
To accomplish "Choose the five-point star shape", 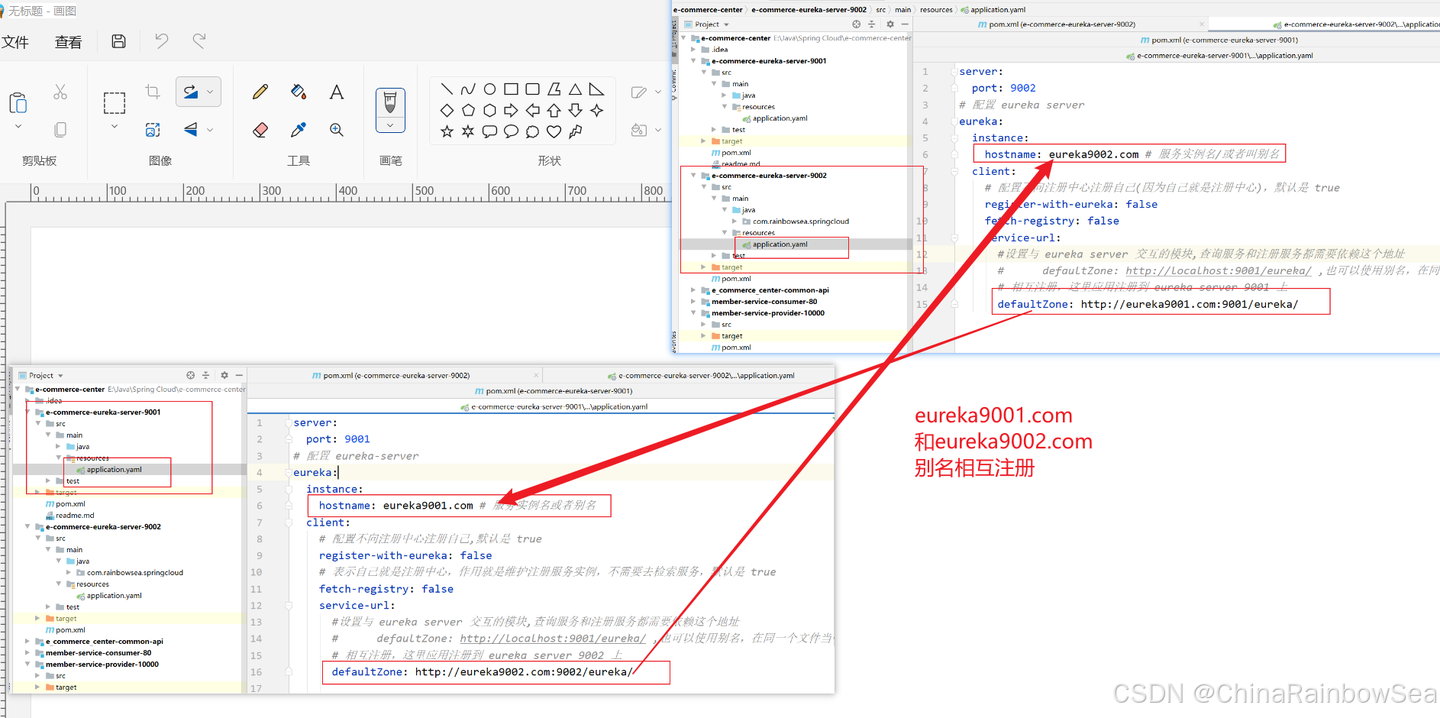I will click(447, 131).
